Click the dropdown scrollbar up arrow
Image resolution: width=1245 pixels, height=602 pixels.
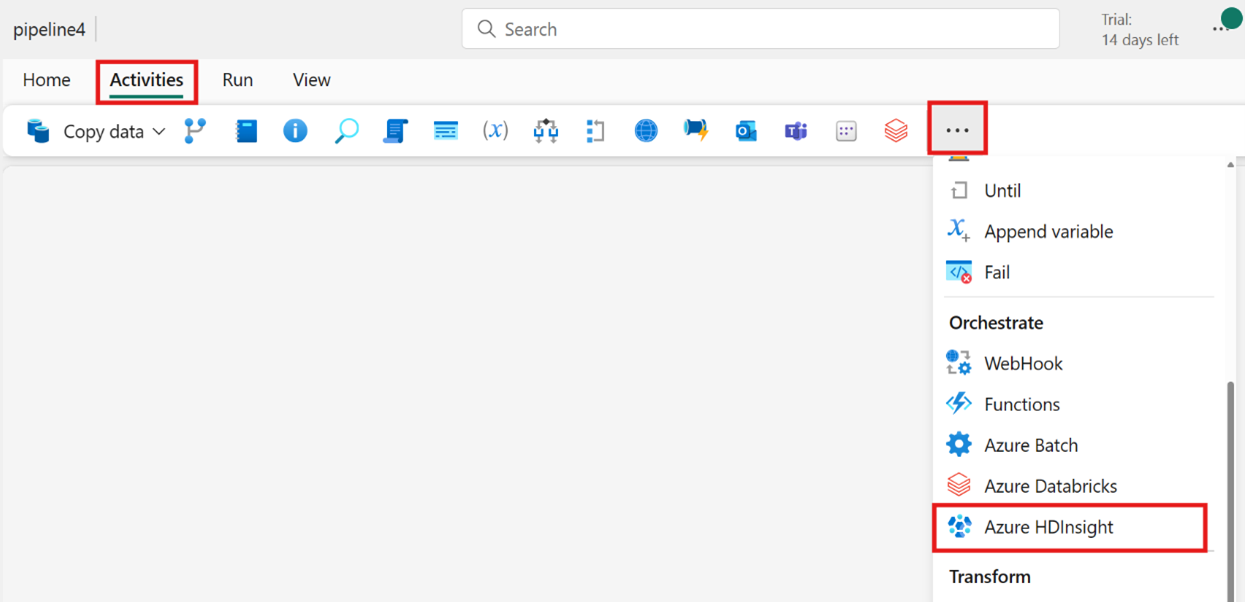point(1231,165)
